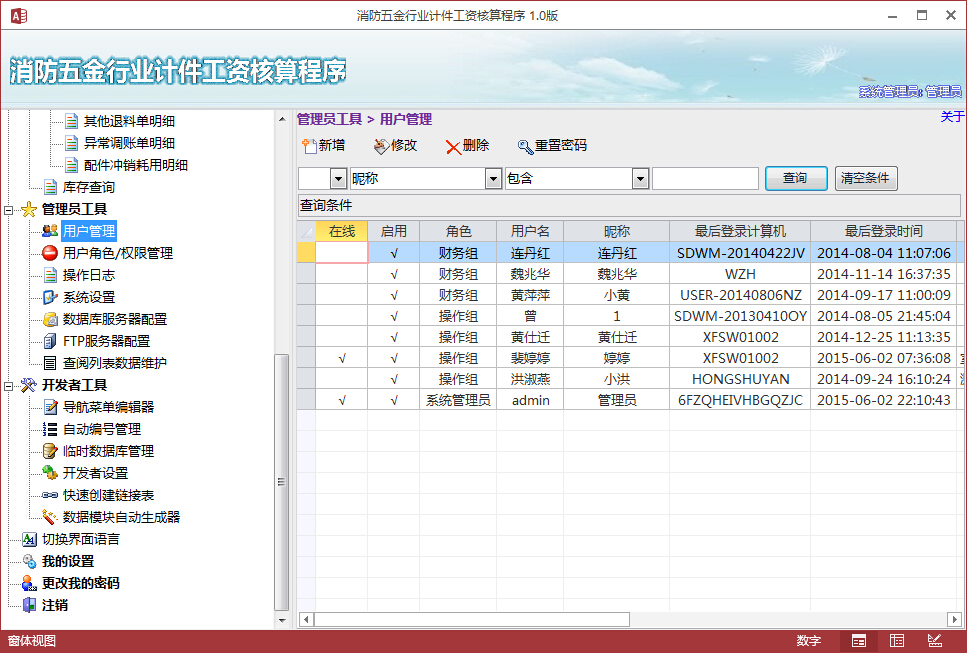Image resolution: width=967 pixels, height=653 pixels.
Task: Open 其他退料单明细 document icon
Action: click(x=72, y=121)
